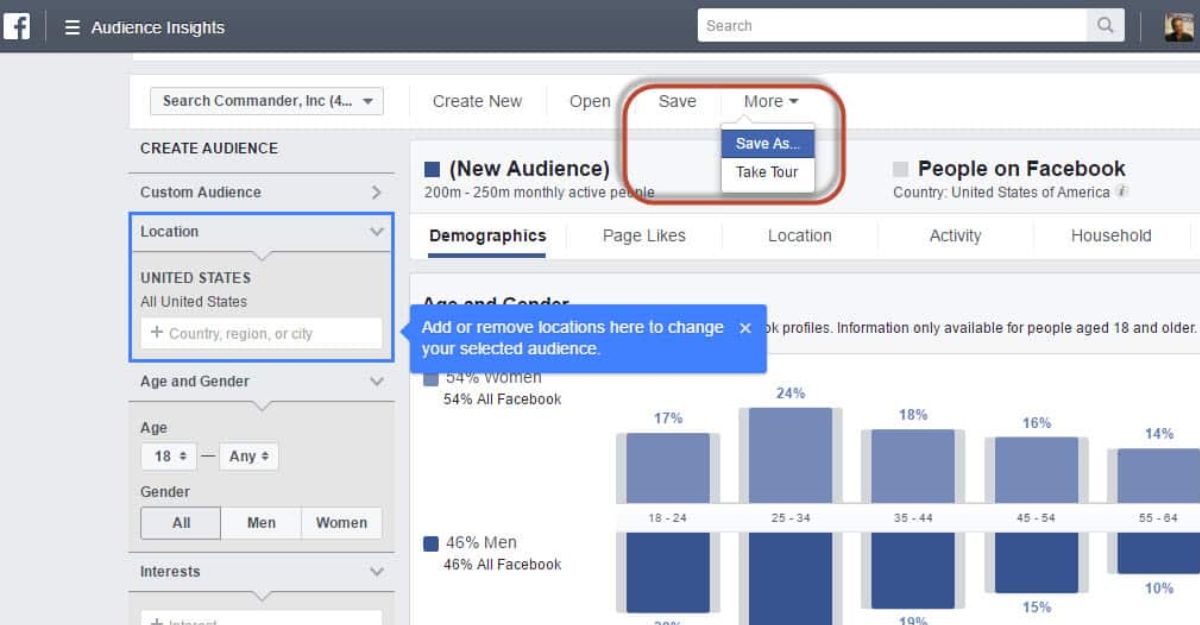Switch to the Household tab
This screenshot has width=1200, height=625.
tap(1111, 236)
